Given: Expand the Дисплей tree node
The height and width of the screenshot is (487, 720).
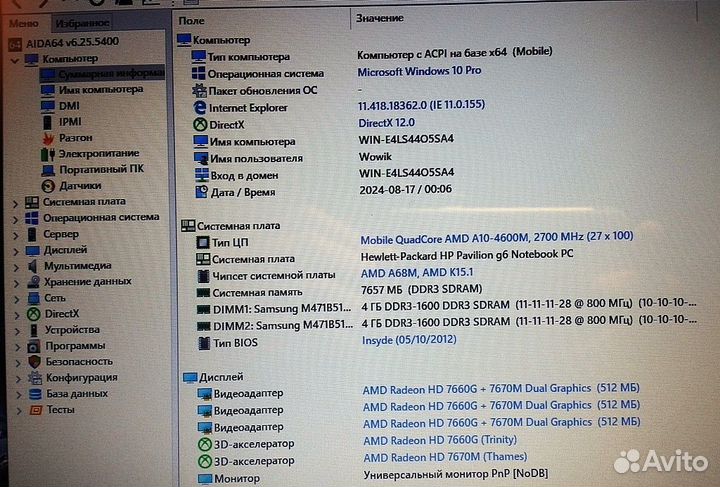Looking at the screenshot, I should pos(16,252).
